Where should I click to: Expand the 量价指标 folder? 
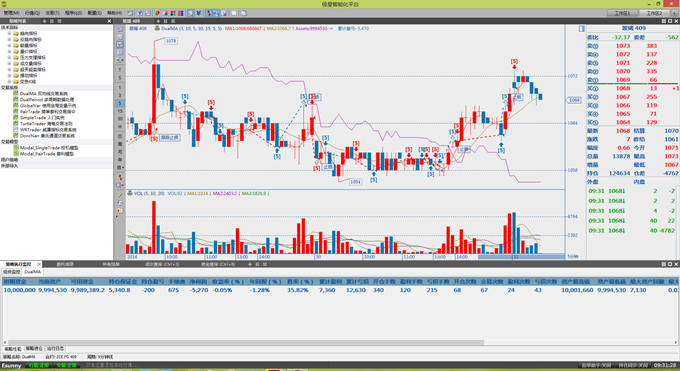[9, 52]
